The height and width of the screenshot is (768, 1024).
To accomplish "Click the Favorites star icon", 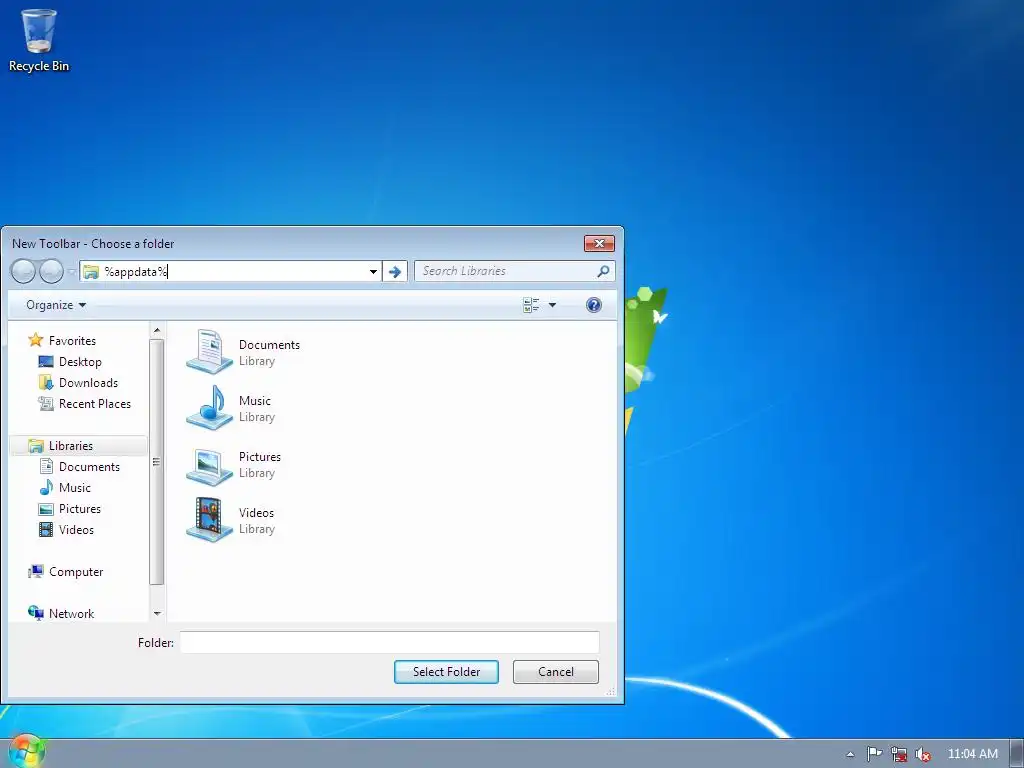I will (x=35, y=340).
